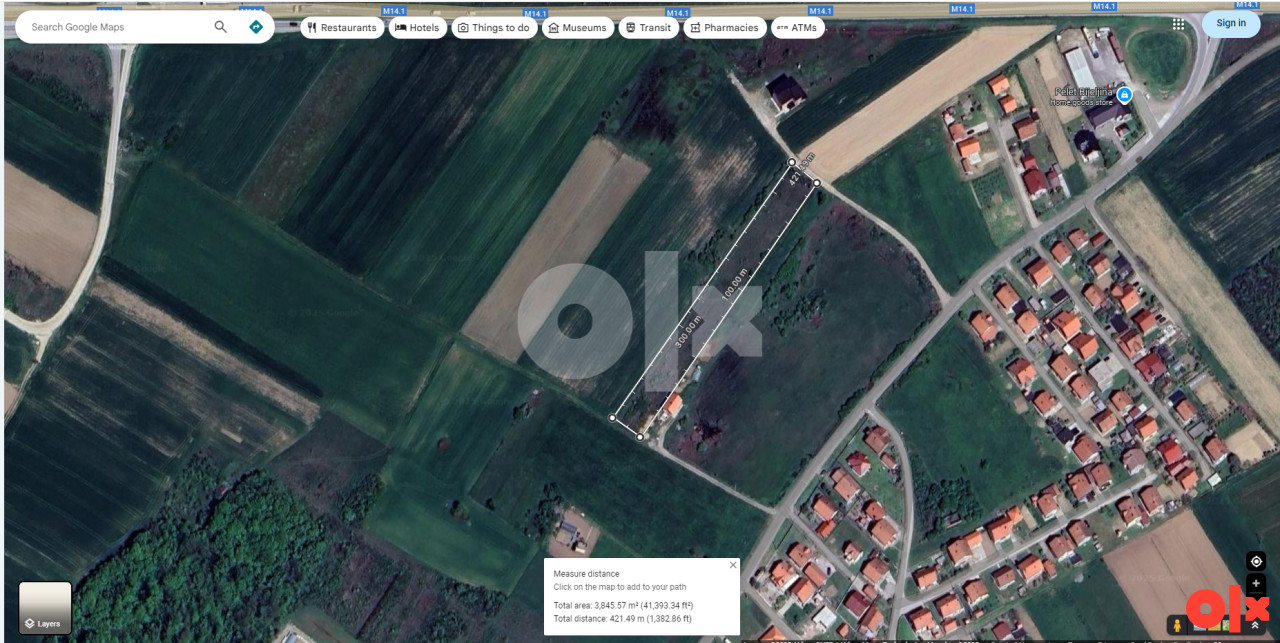1280x643 pixels.
Task: Open directions with the blue arrow icon
Action: pyautogui.click(x=256, y=27)
